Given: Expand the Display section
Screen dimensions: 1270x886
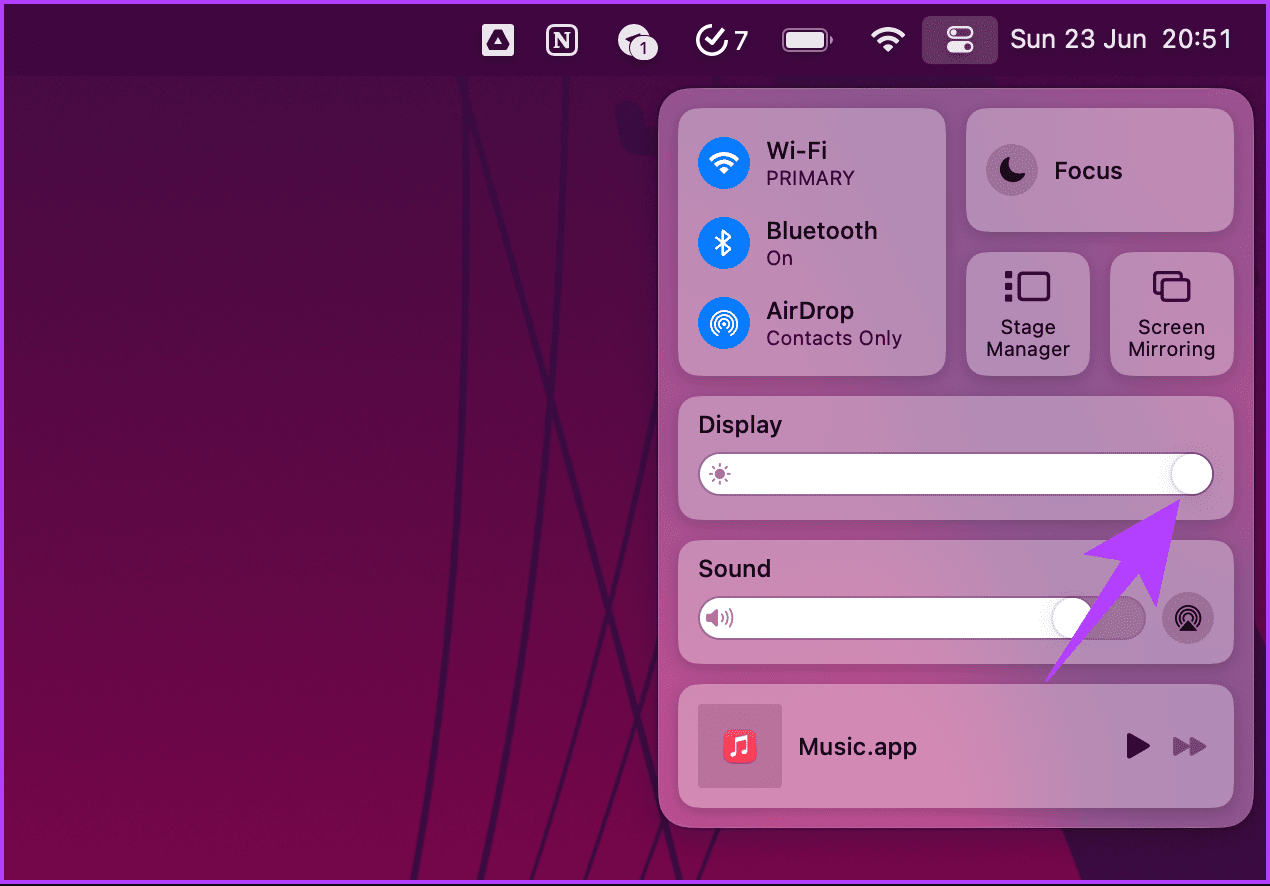Looking at the screenshot, I should [740, 425].
